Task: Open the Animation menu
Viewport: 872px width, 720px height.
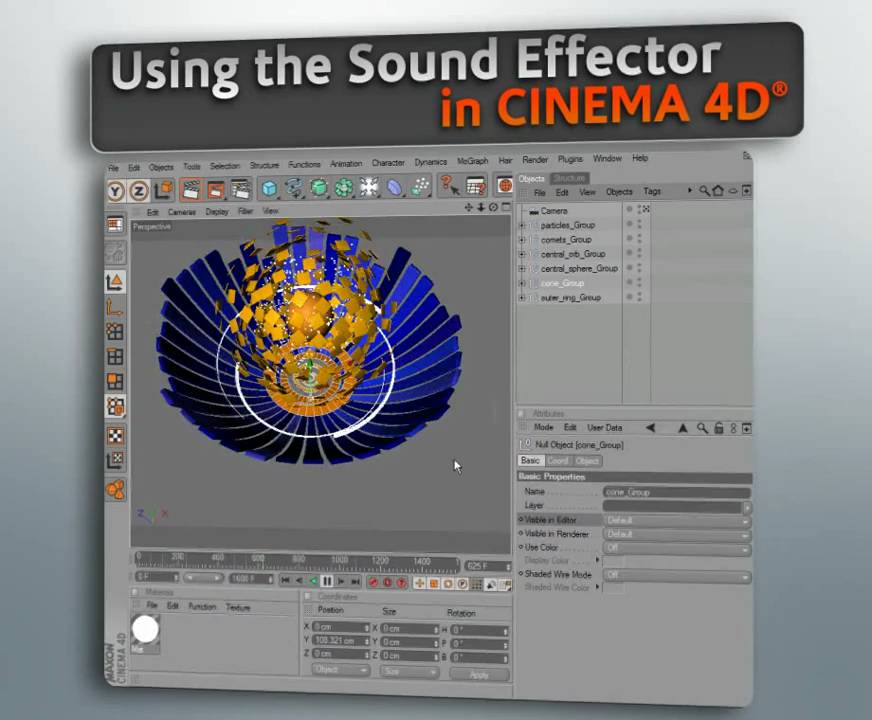Action: pos(346,163)
